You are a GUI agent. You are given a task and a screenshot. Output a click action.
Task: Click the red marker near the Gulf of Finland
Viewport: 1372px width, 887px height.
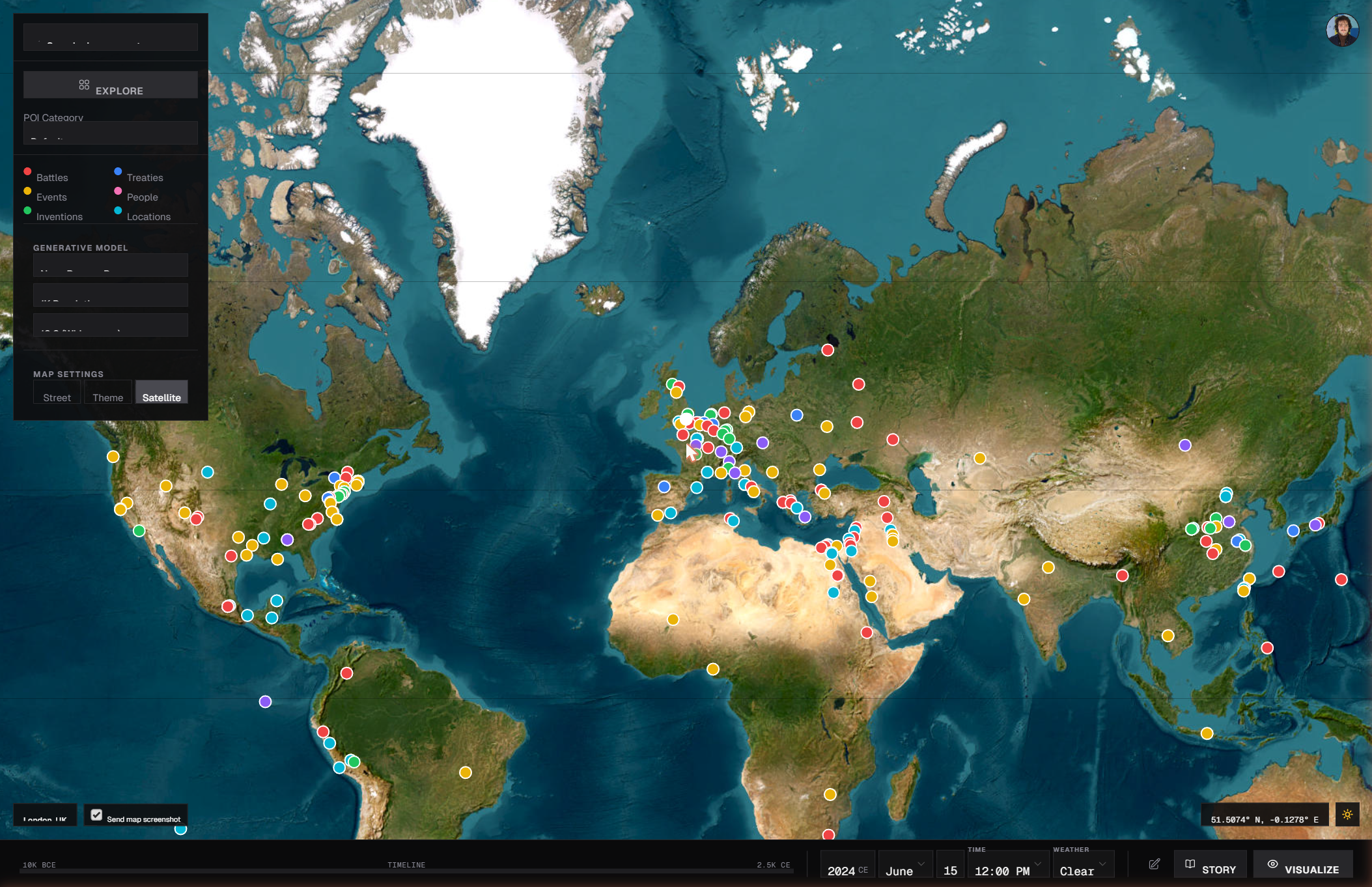(x=828, y=350)
